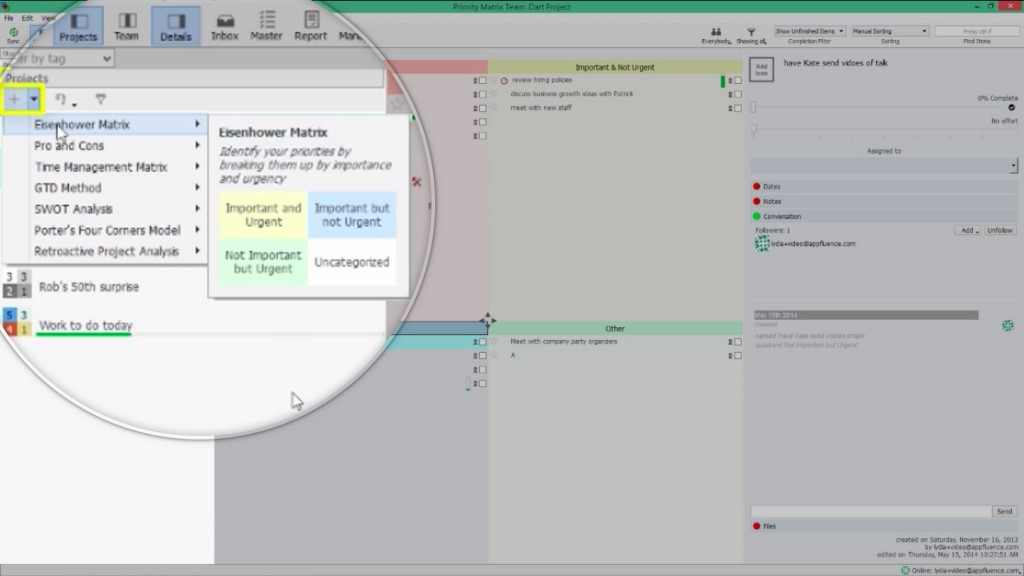
Task: Click the funnel filter icon under Projects
Action: tap(101, 99)
